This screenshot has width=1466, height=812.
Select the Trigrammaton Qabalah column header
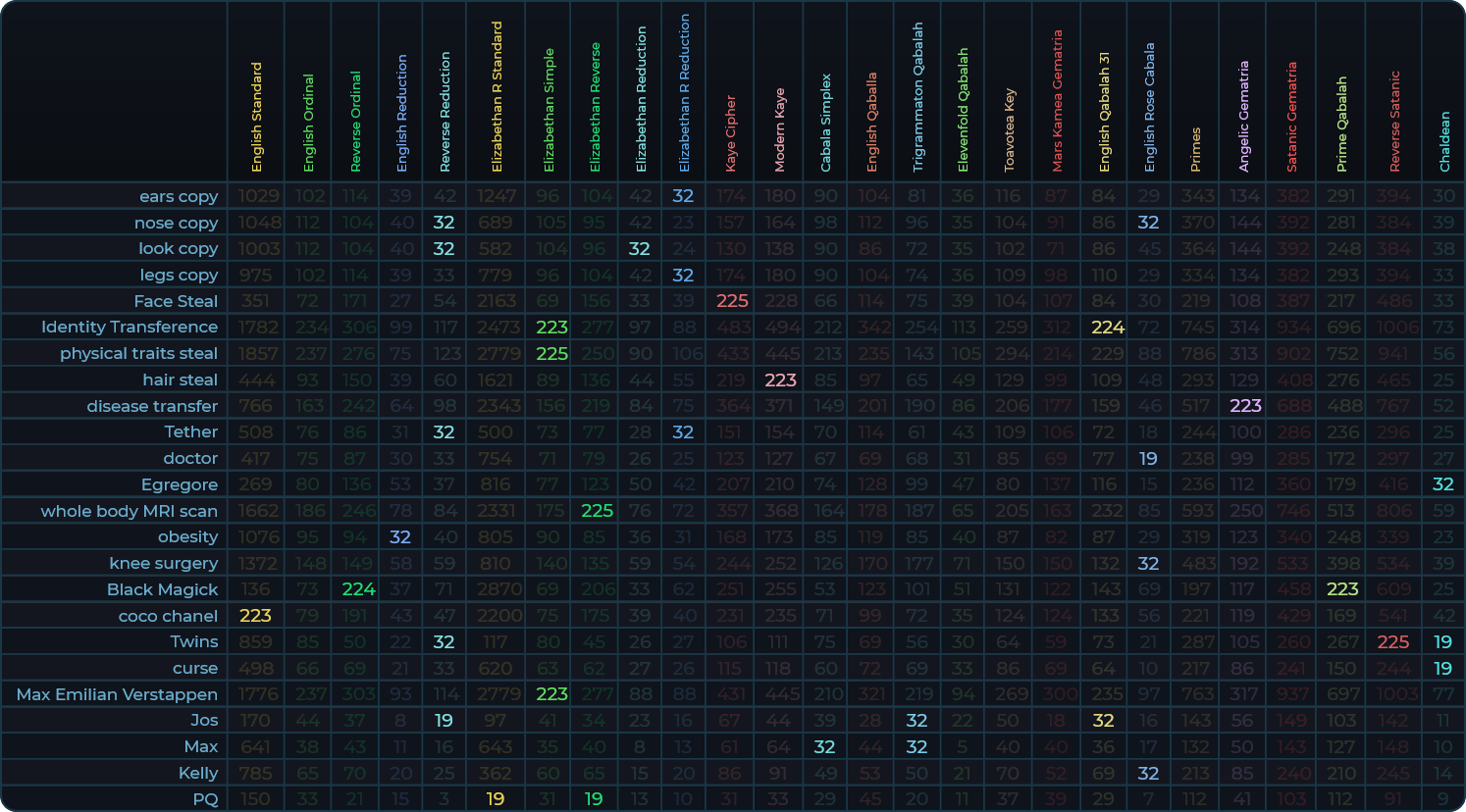point(917,97)
